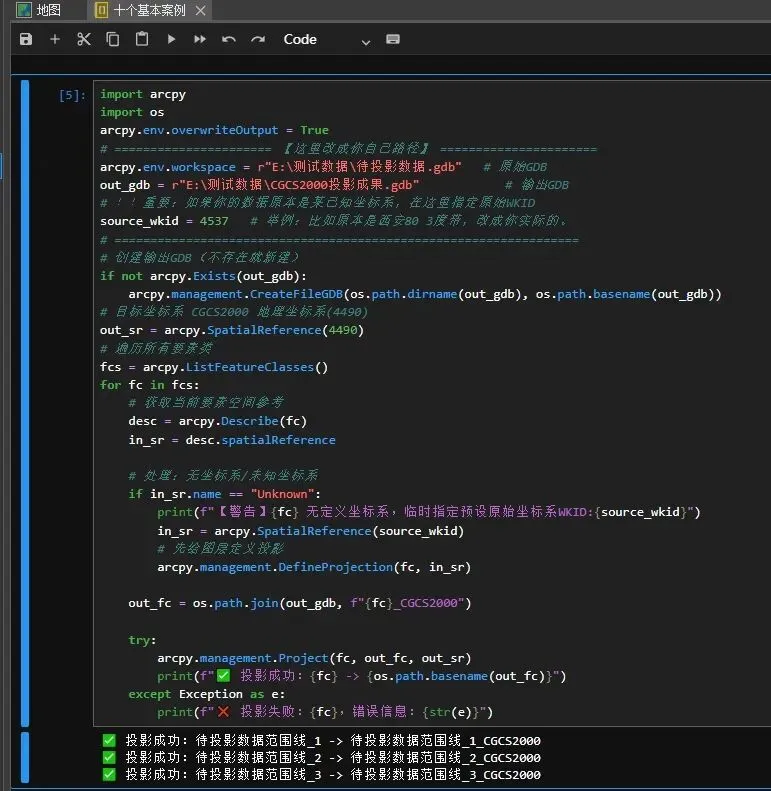Switch to the 地图 tab
The image size is (771, 791).
point(40,10)
